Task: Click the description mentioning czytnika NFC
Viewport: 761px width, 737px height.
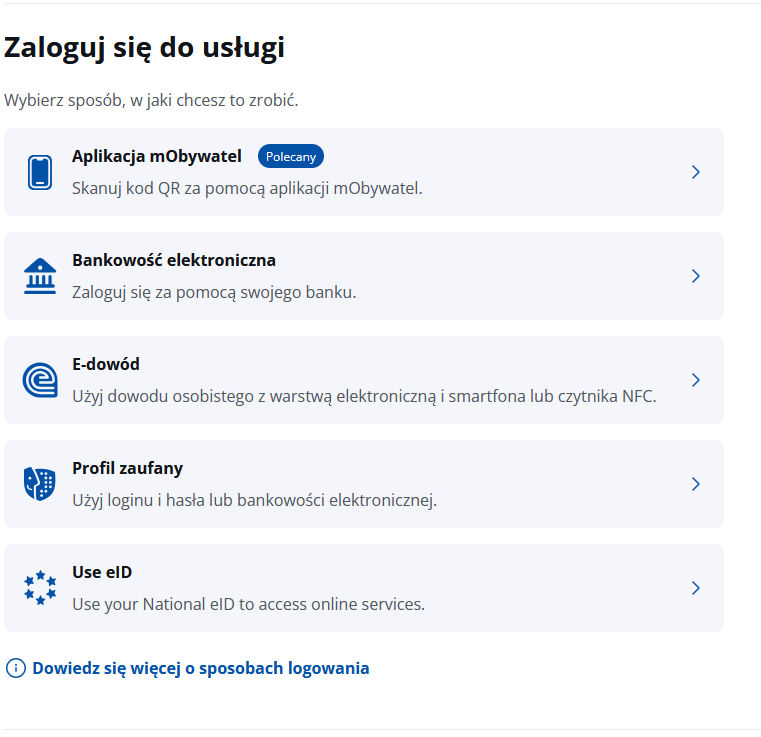Action: (364, 396)
